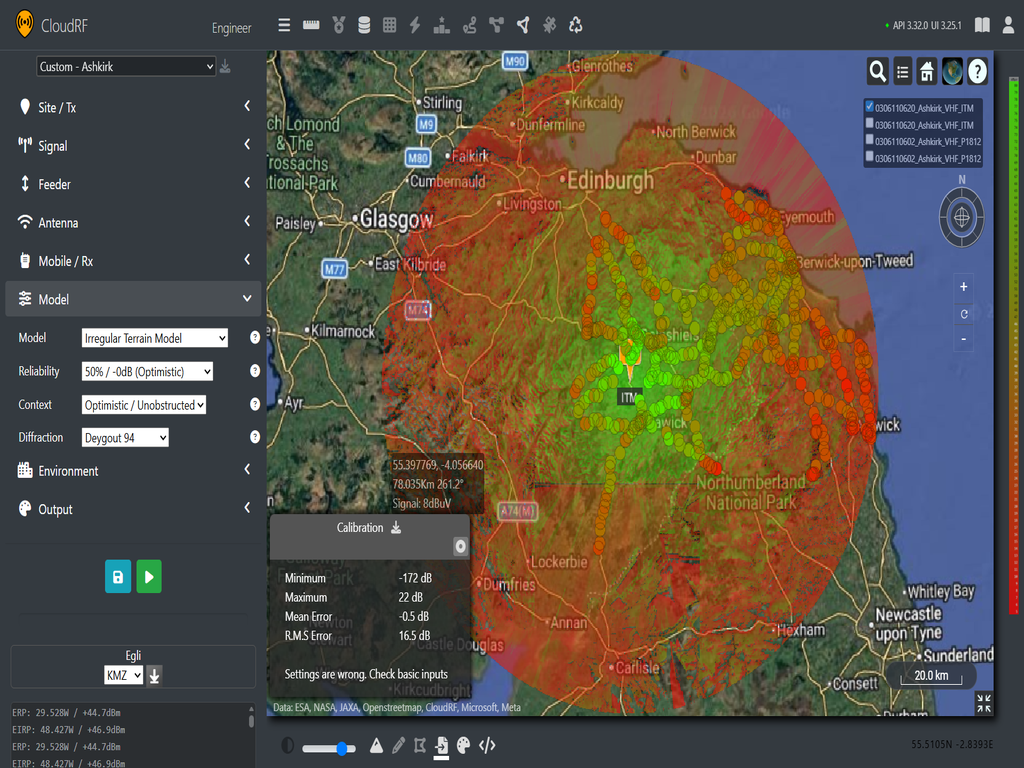Run the simulation with the green play button
This screenshot has width=1024, height=768.
point(148,576)
